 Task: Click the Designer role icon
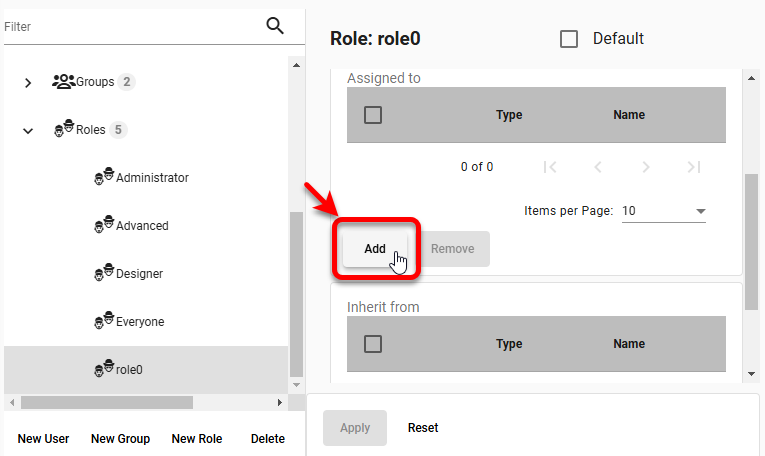(x=104, y=273)
